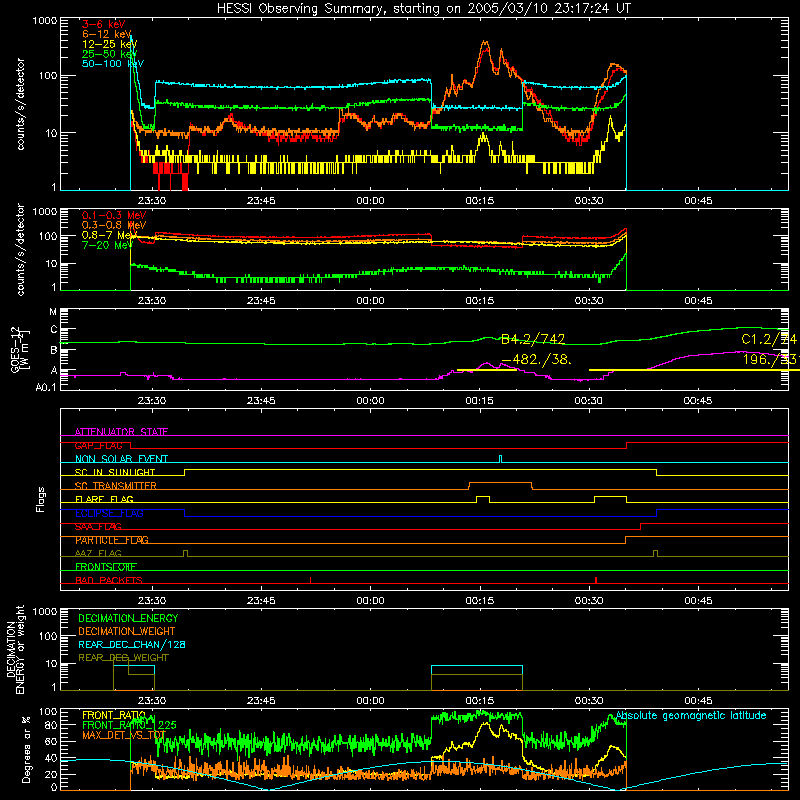Click the 0.1-0.3 MeV legend entry
This screenshot has width=800, height=800.
tap(114, 215)
